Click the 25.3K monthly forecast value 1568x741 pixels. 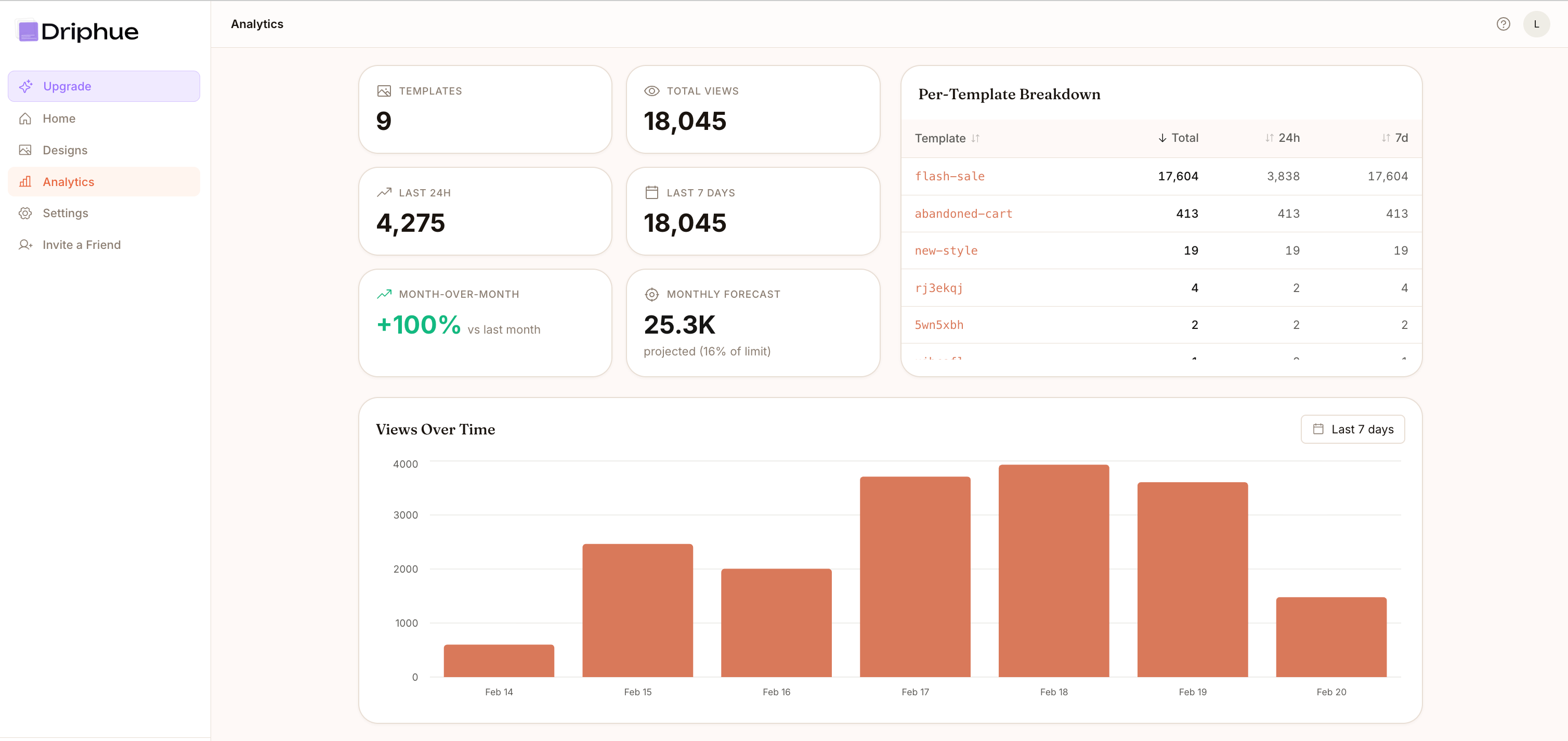[680, 325]
